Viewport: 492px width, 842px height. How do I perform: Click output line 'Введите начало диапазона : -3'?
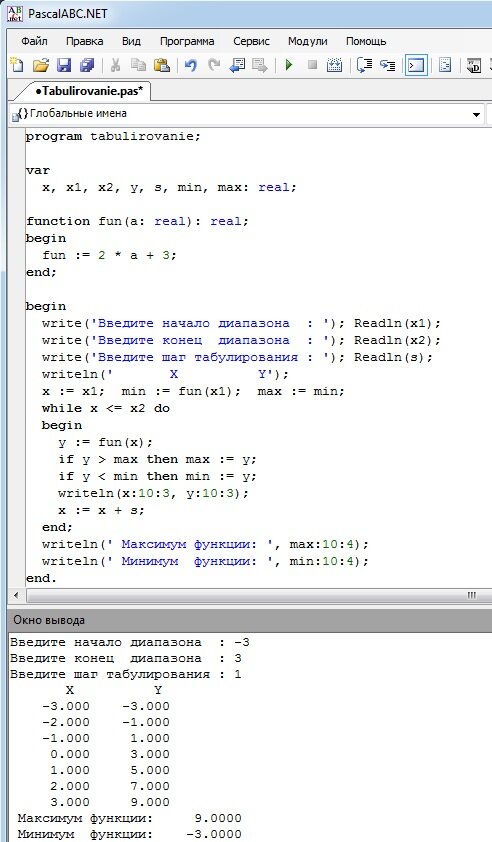click(x=130, y=642)
